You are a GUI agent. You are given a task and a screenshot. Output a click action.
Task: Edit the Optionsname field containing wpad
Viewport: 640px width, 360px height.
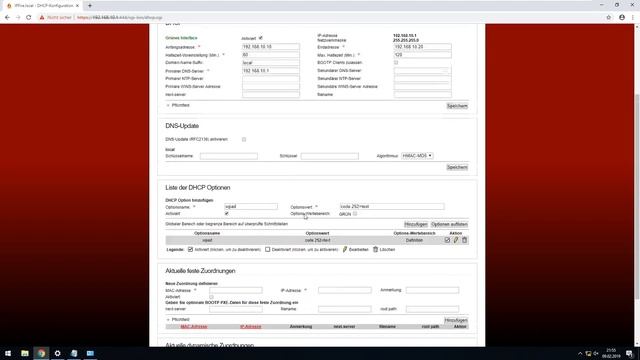pos(251,207)
